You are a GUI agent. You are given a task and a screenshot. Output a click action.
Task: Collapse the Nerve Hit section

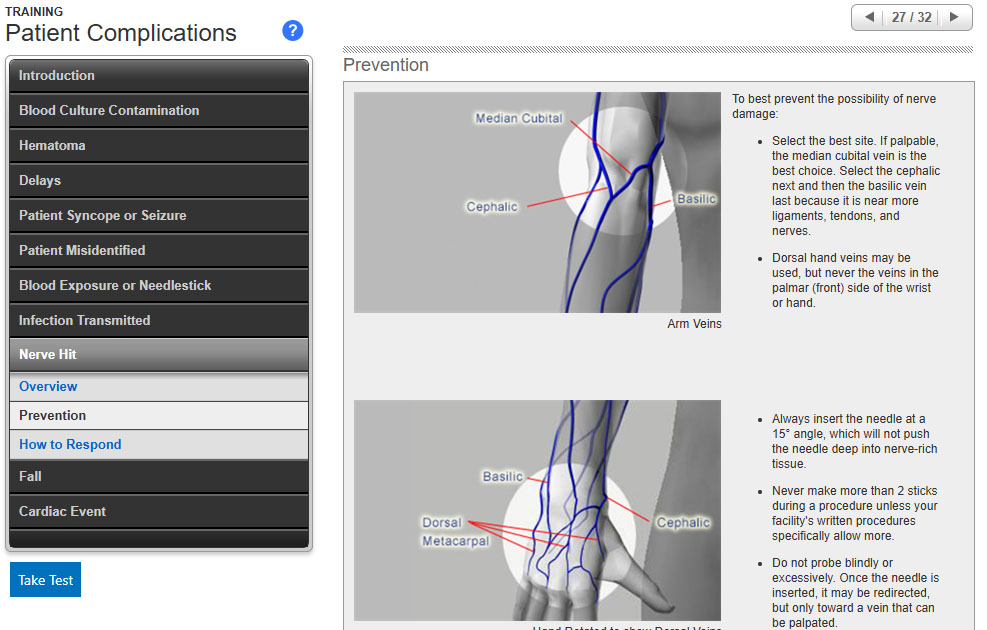pos(159,355)
